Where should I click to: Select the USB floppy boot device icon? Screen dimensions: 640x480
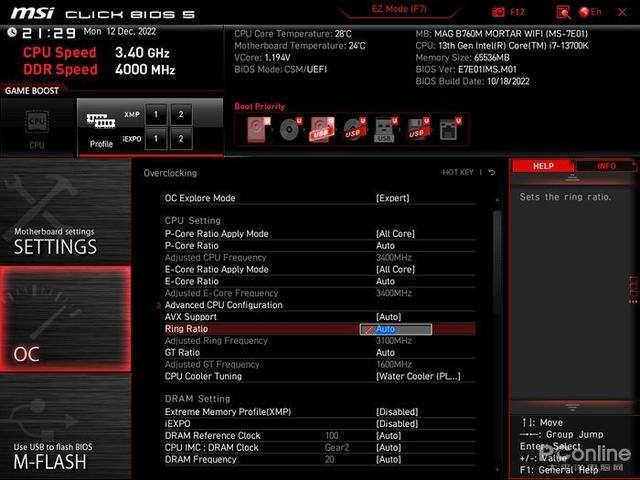[417, 129]
